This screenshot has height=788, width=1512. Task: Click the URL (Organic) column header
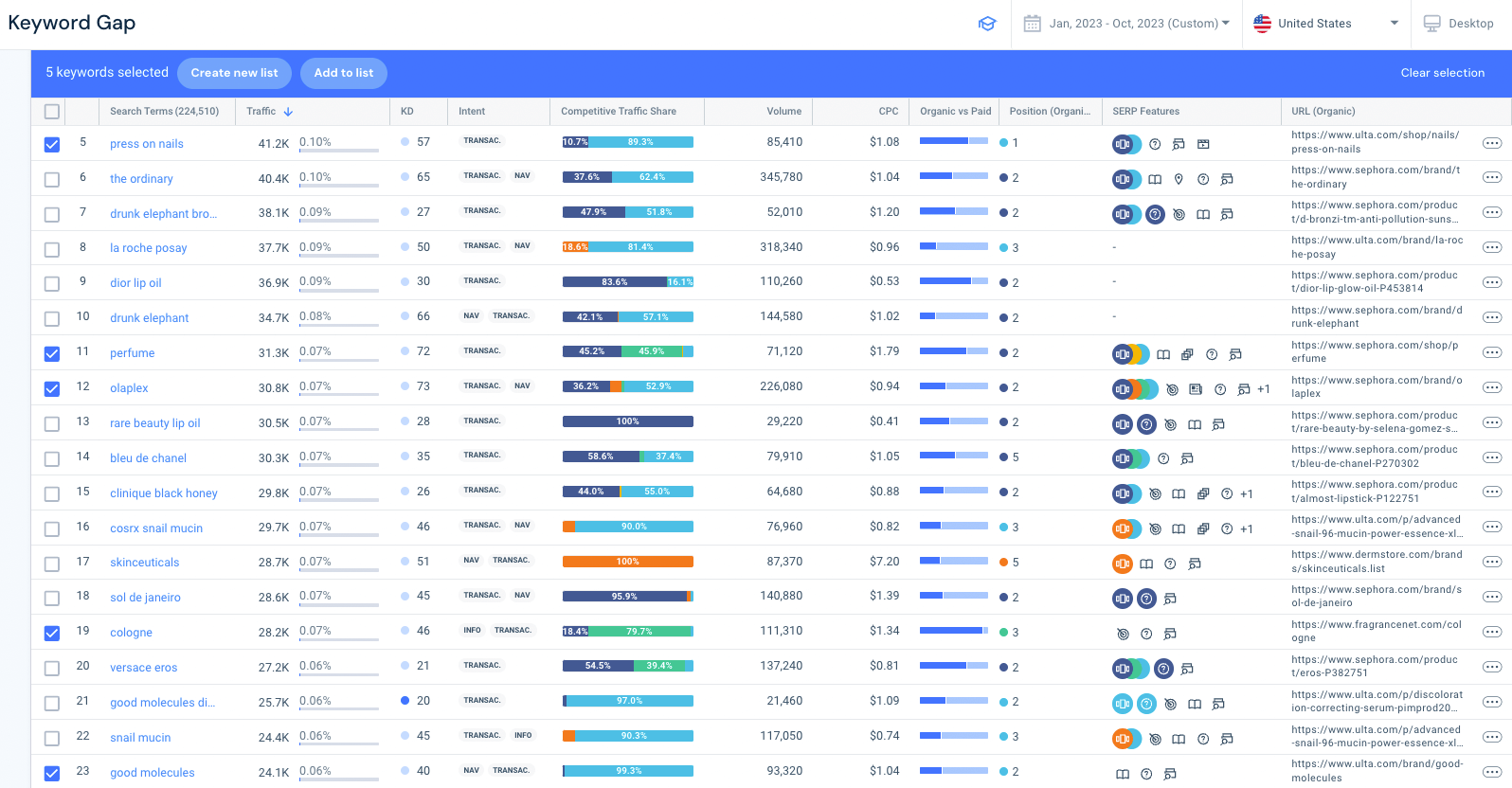point(1323,111)
